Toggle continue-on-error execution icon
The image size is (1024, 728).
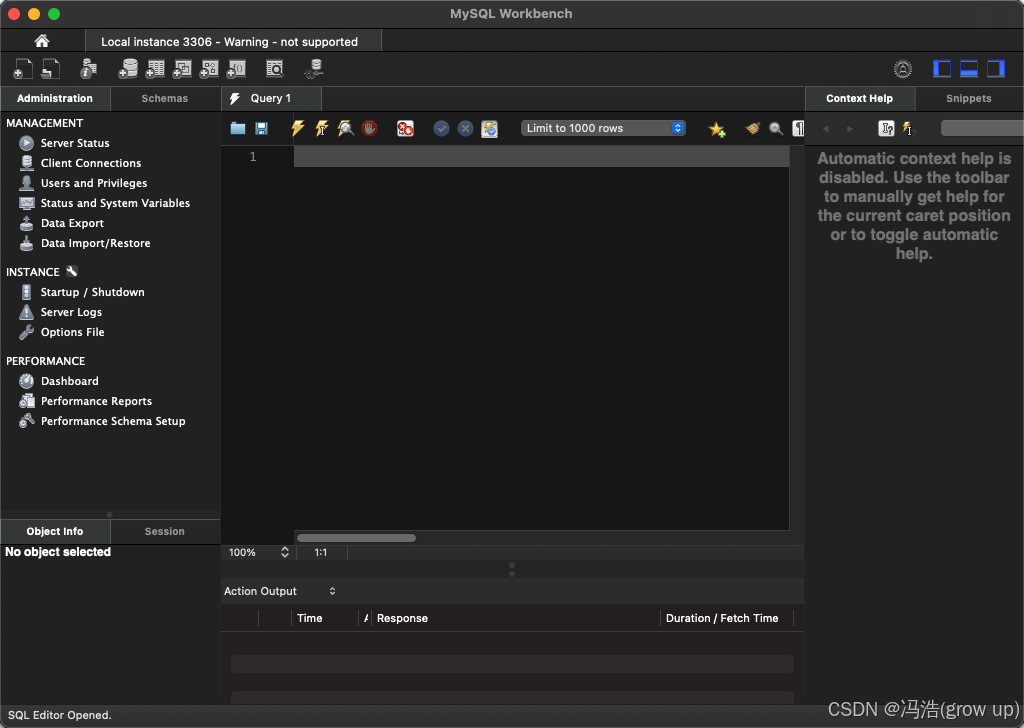tap(406, 128)
